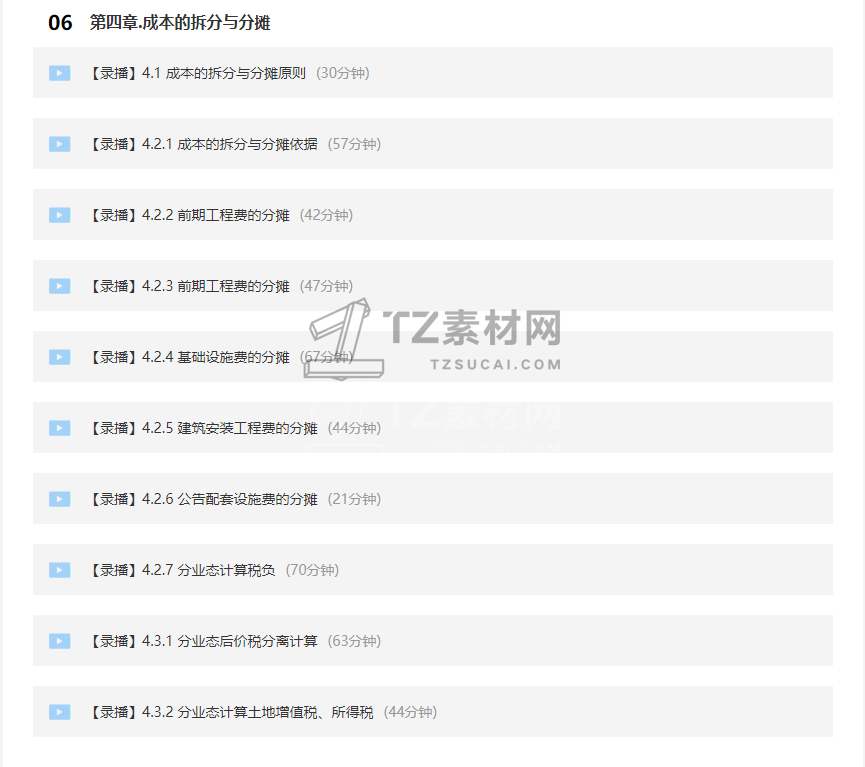The image size is (865, 767).
Task: Click the (57分钟) duration of lesson 4.2.1
Action: tap(354, 144)
